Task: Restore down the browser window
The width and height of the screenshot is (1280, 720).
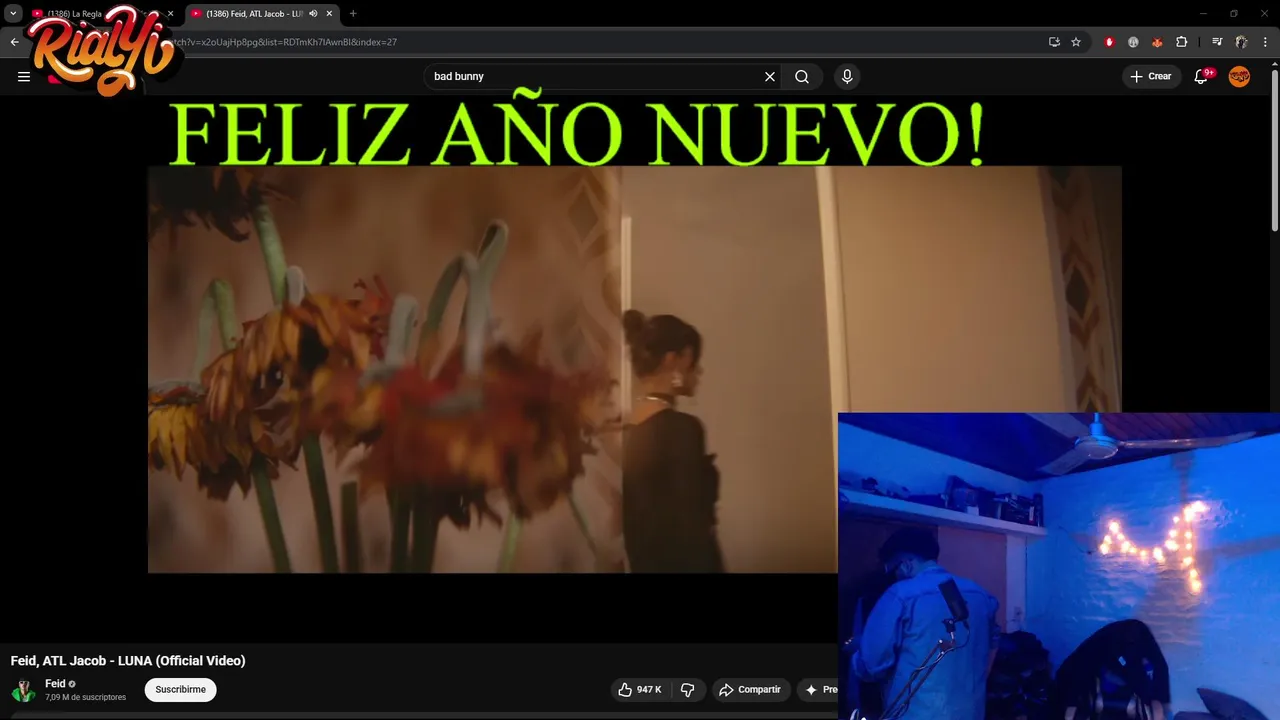Action: click(x=1234, y=14)
